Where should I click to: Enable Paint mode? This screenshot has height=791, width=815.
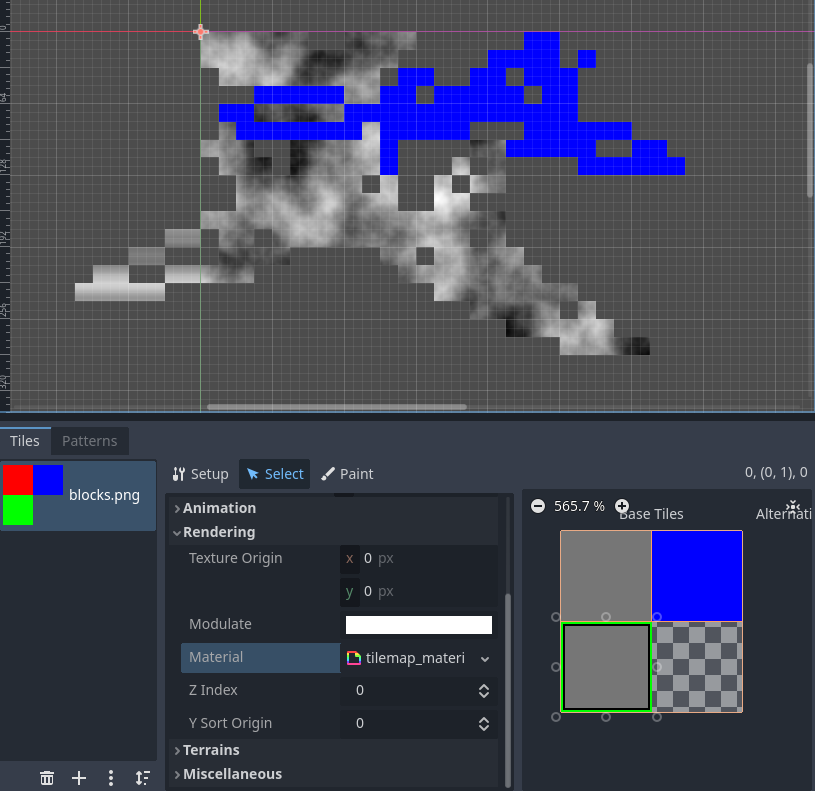347,474
